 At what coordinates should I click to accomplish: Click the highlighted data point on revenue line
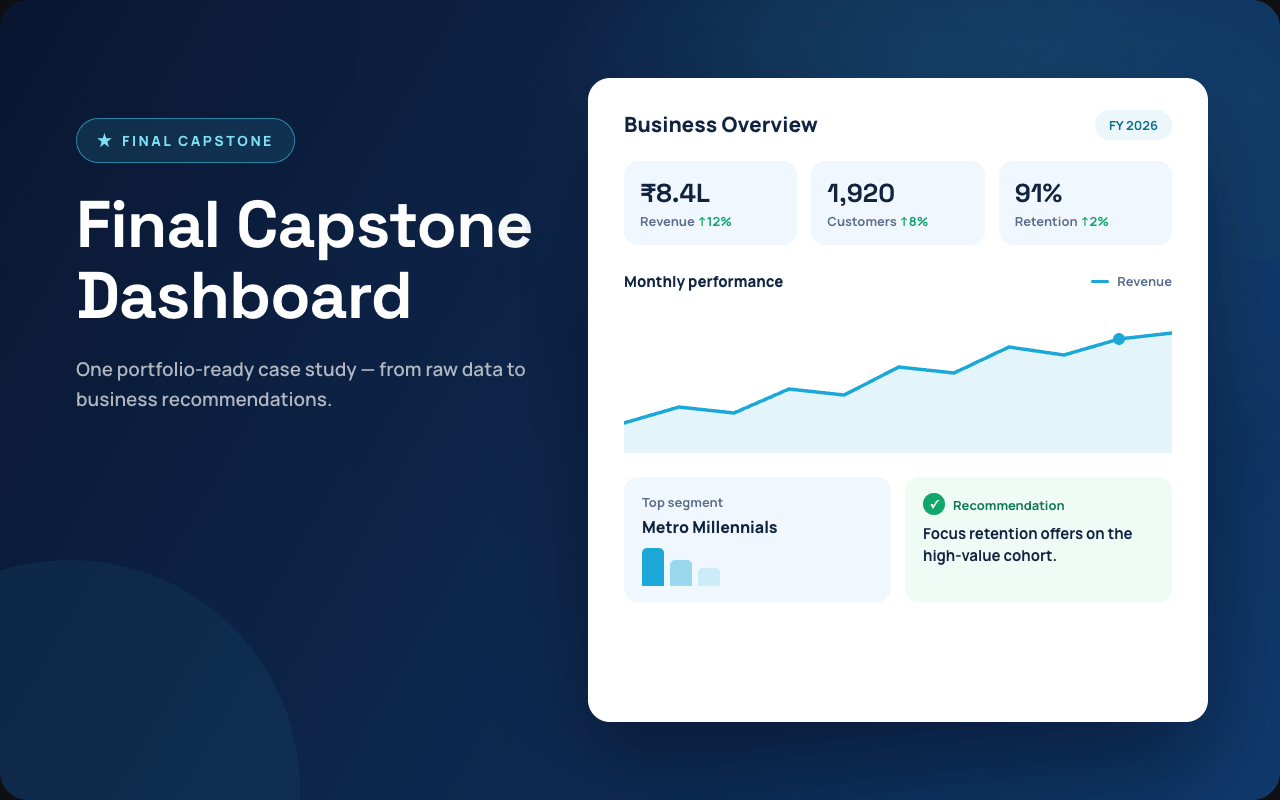[x=1119, y=339]
